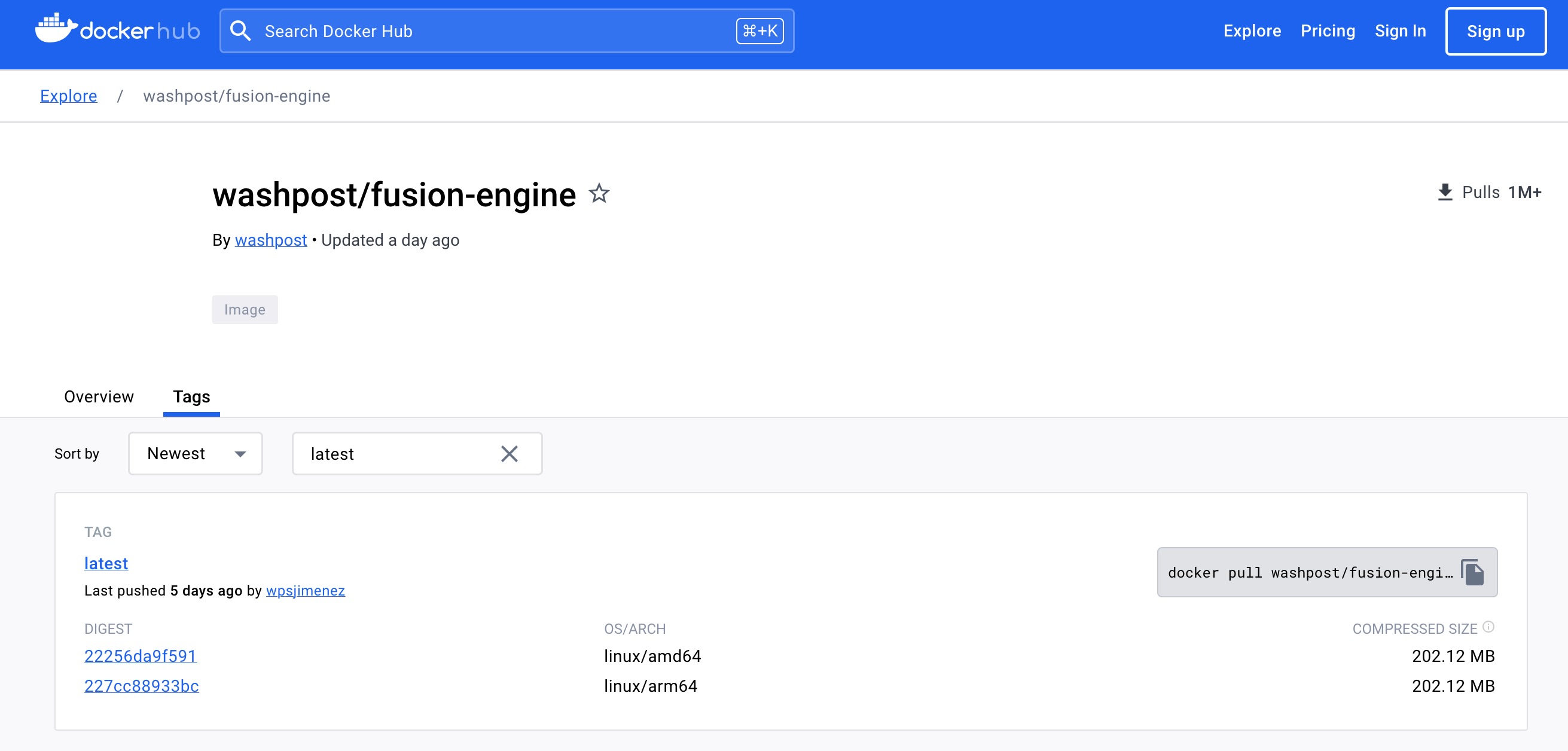Open the Pricing page
This screenshot has width=1568, height=751.
coord(1328,31)
